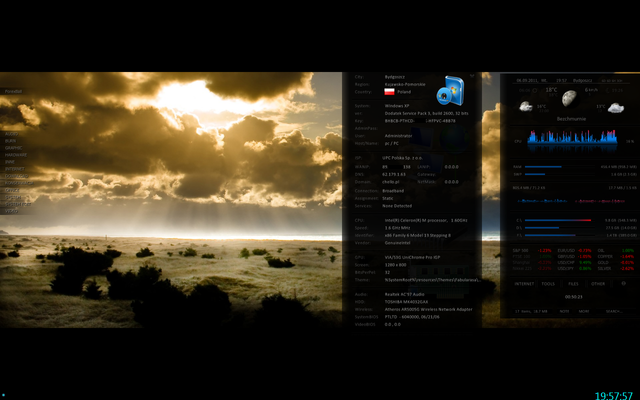Click the moon weather icon

point(569,98)
